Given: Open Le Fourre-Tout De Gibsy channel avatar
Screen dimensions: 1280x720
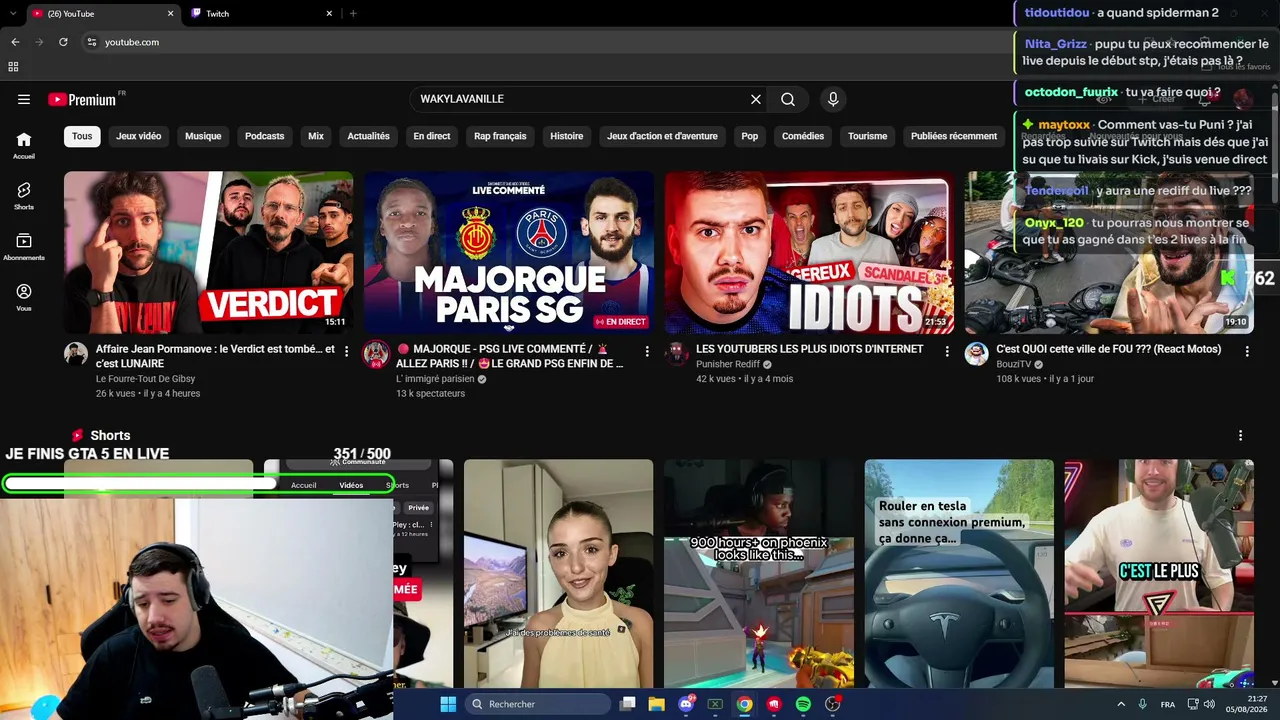Looking at the screenshot, I should click(x=76, y=354).
